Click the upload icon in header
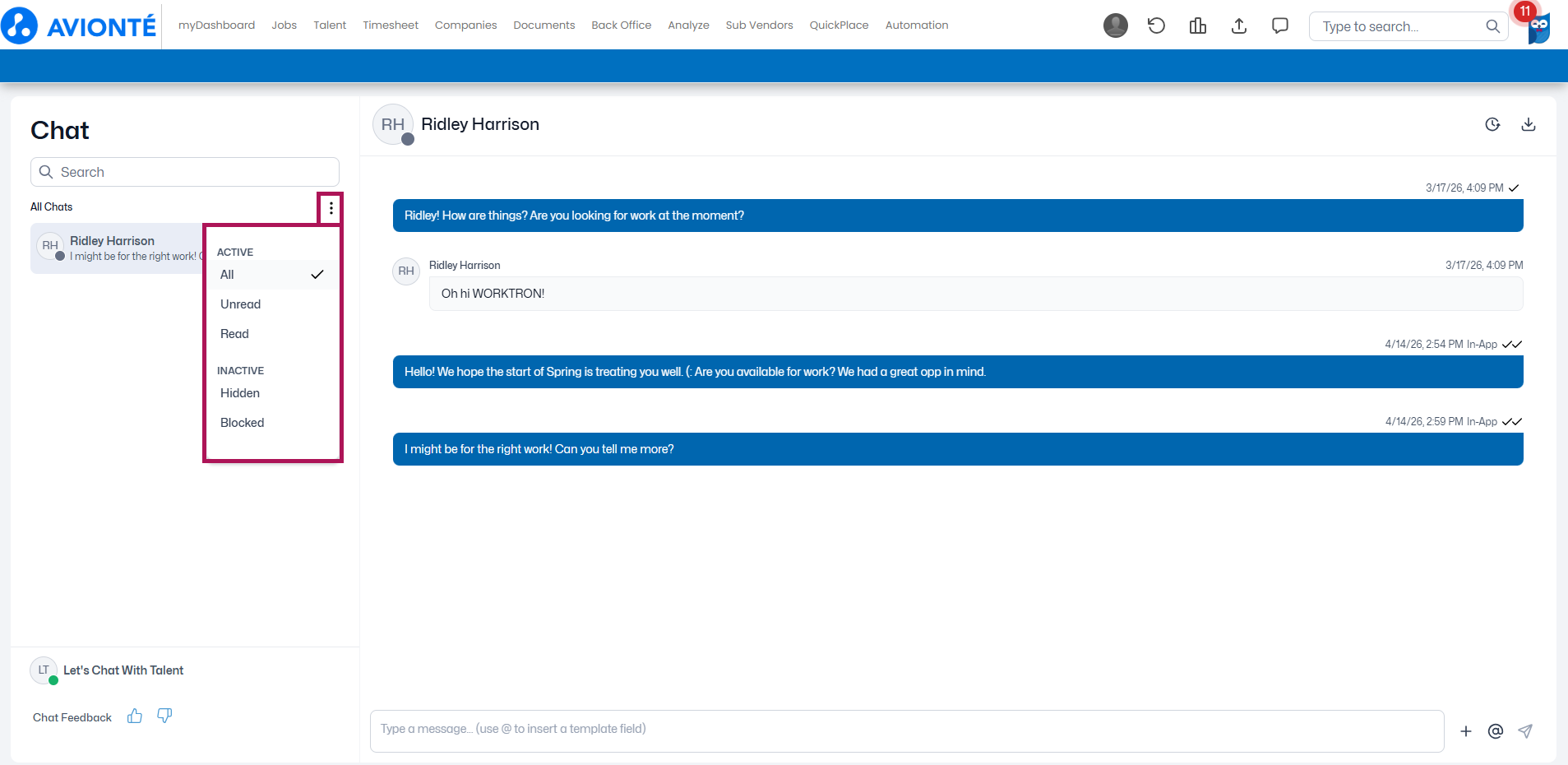1568x765 pixels. coord(1239,25)
